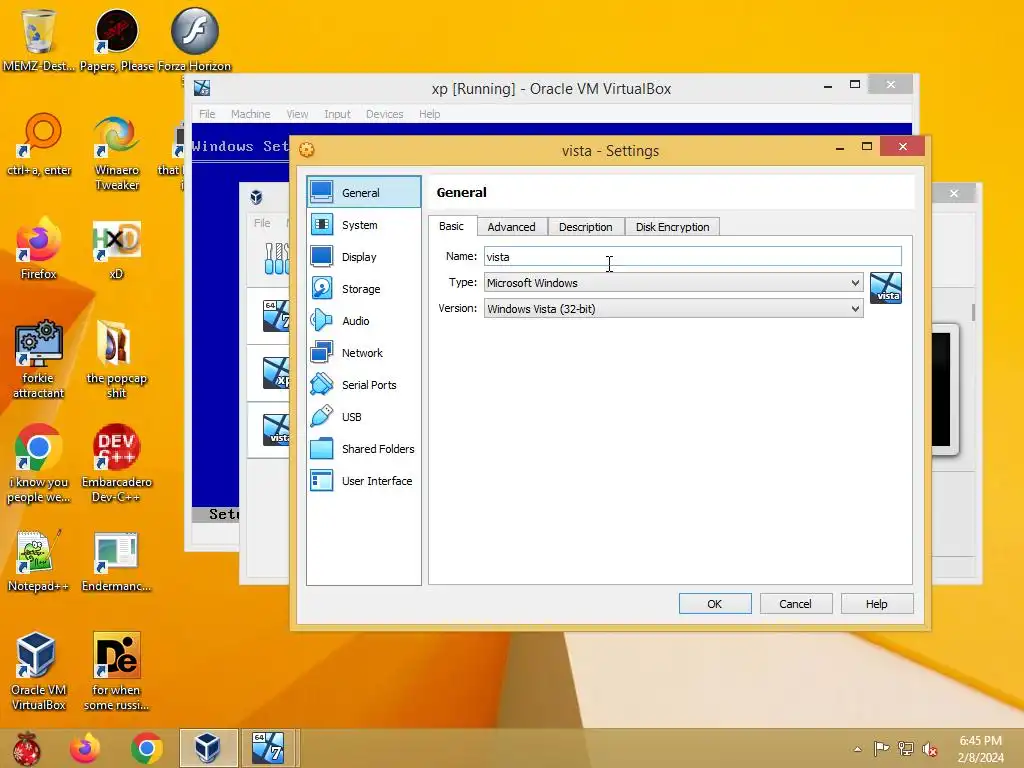The width and height of the screenshot is (1024, 768).
Task: Open the General settings category
Action: [x=364, y=192]
